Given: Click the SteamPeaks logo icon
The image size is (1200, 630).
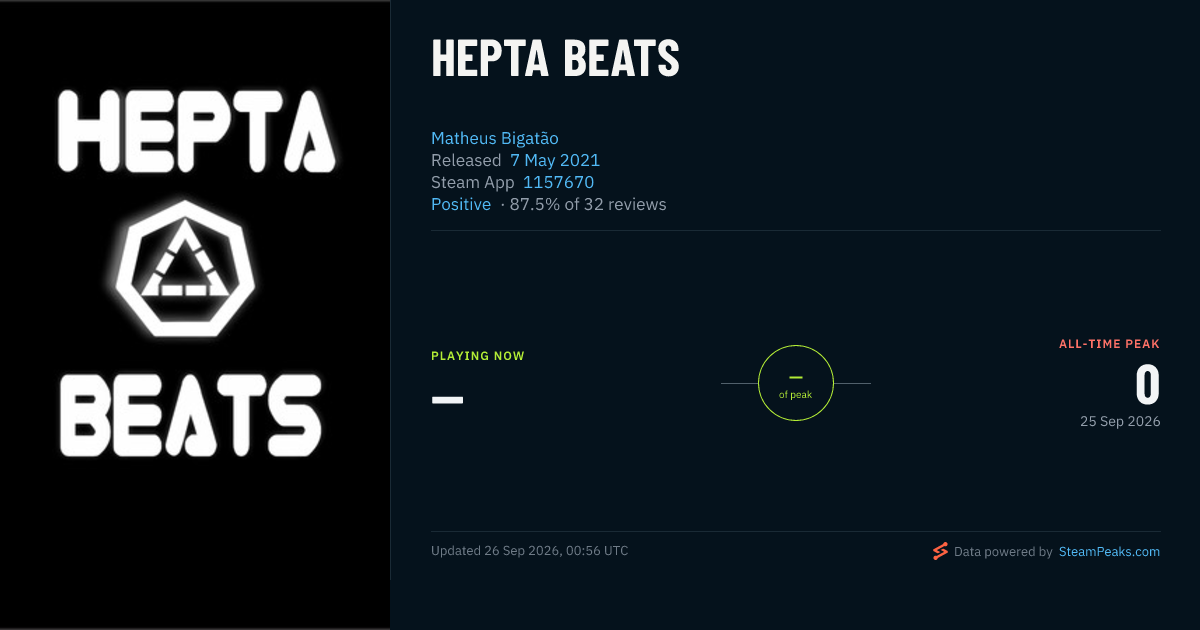Looking at the screenshot, I should coord(940,551).
